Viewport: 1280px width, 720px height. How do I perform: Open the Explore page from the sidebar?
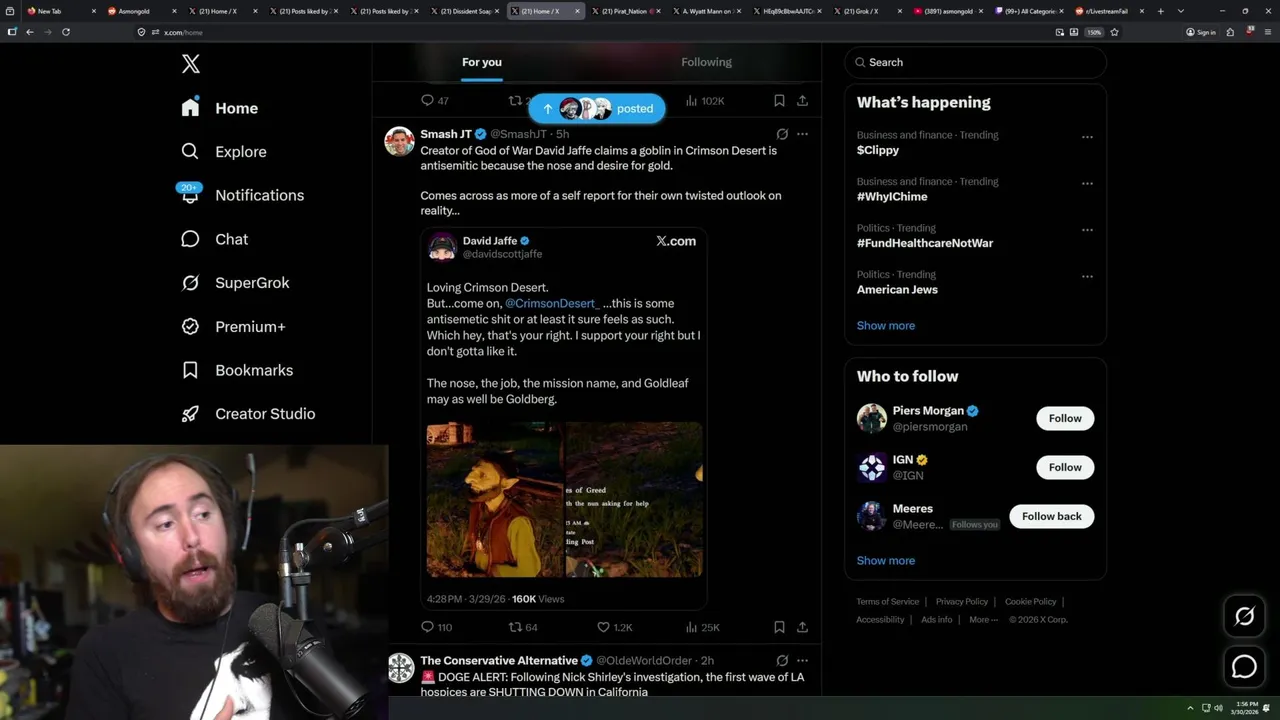tap(224, 152)
